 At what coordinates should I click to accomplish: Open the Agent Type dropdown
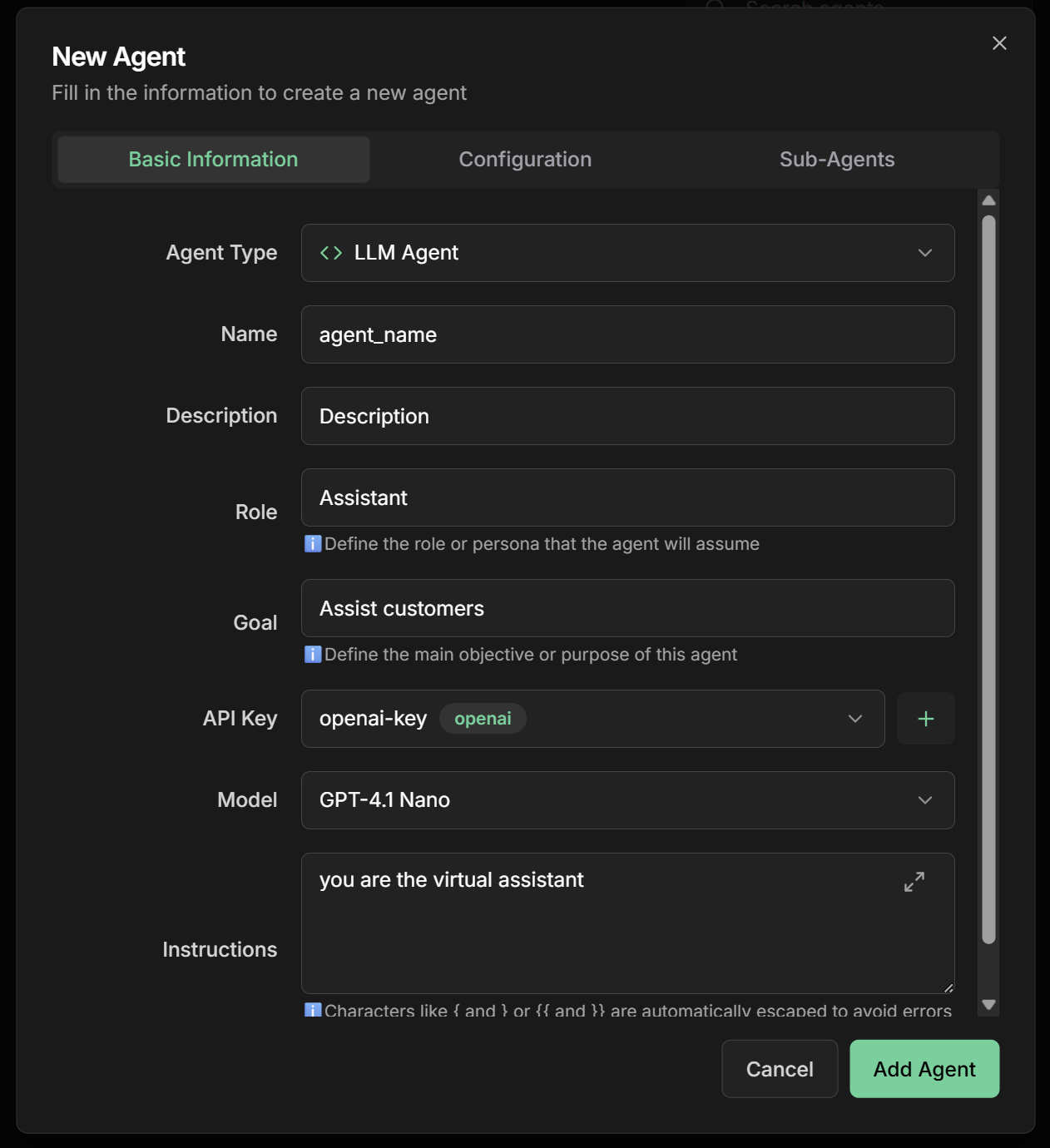tap(924, 252)
